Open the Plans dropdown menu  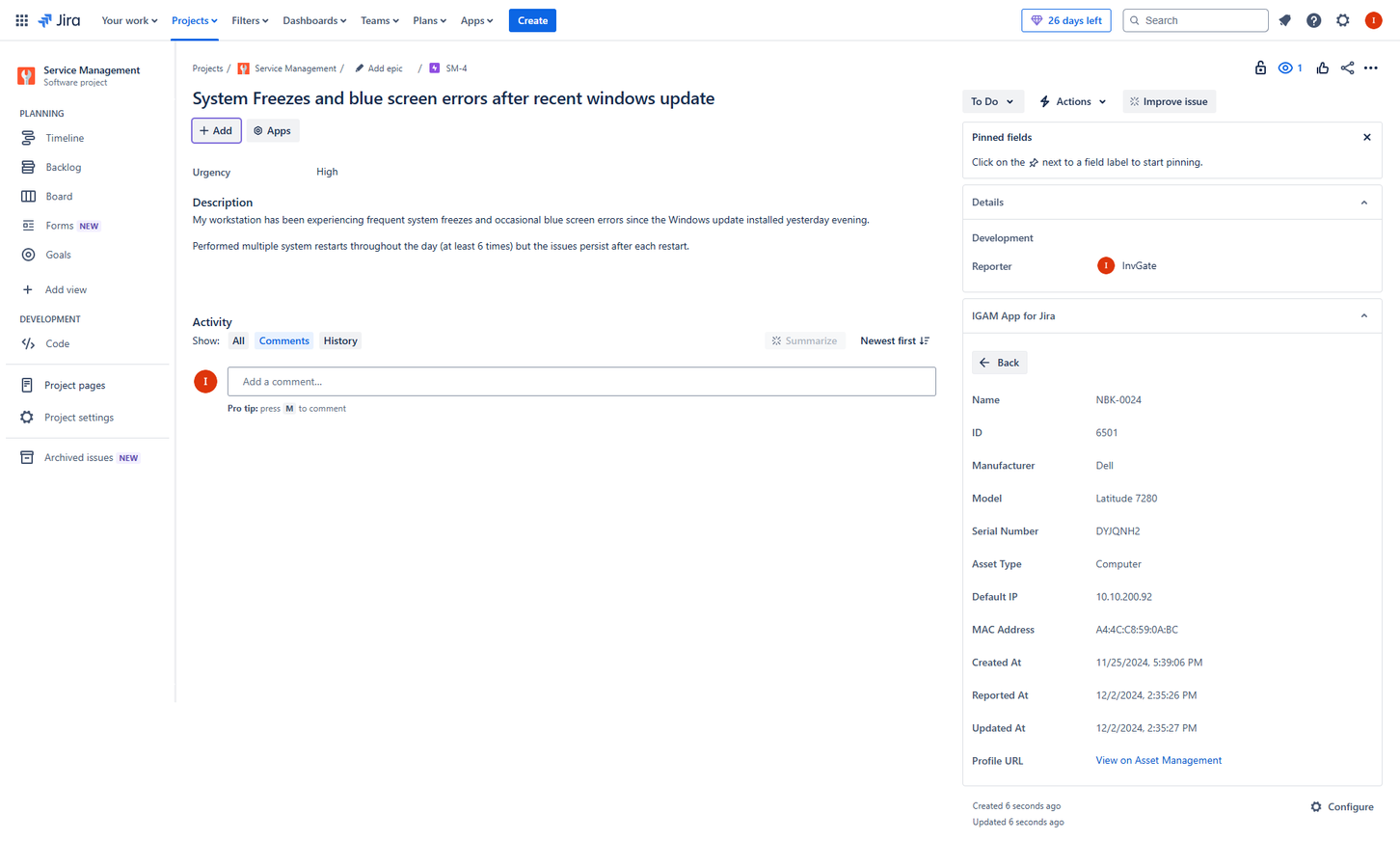(x=429, y=20)
